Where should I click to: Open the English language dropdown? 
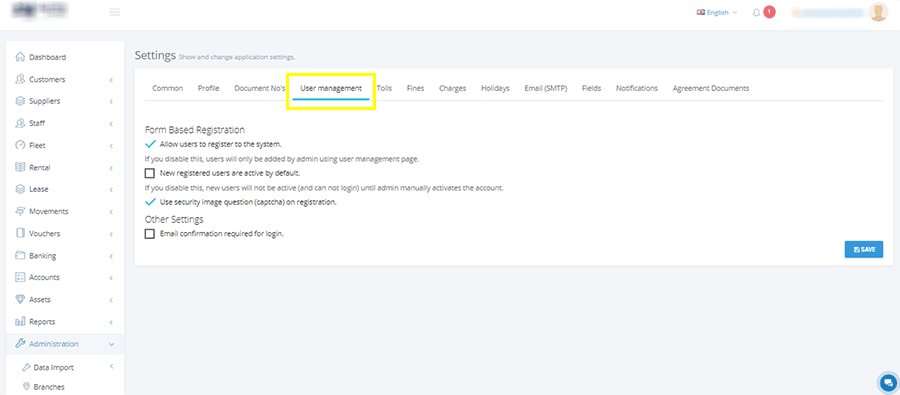(x=717, y=12)
